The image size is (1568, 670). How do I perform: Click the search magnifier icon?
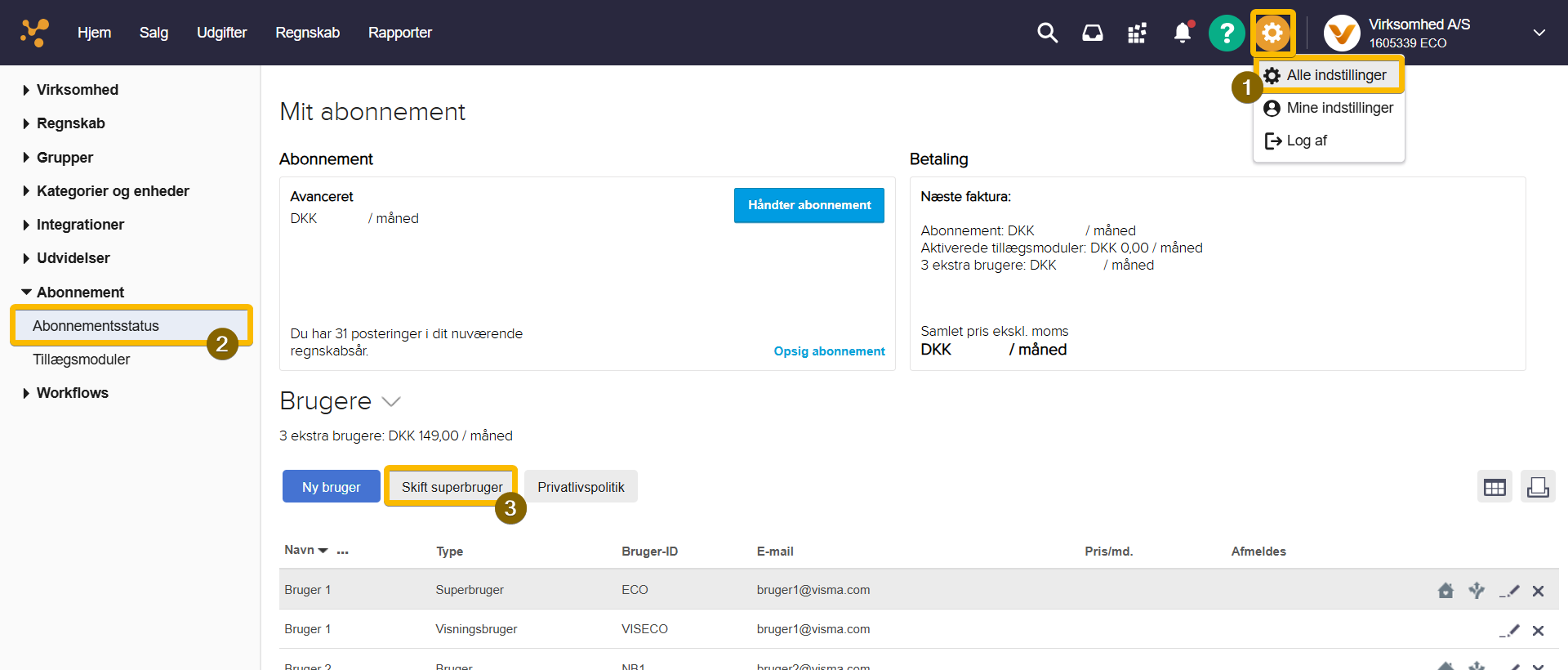[1047, 33]
